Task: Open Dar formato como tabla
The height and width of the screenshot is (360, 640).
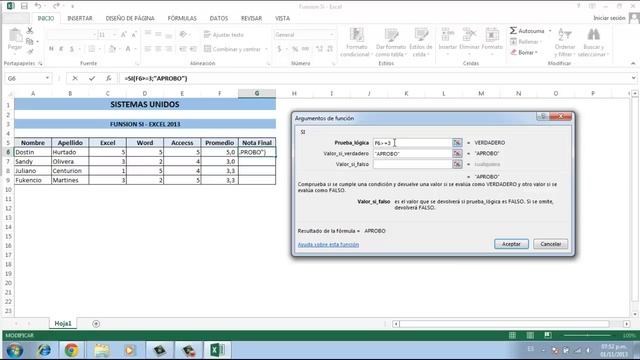Action: [390, 42]
